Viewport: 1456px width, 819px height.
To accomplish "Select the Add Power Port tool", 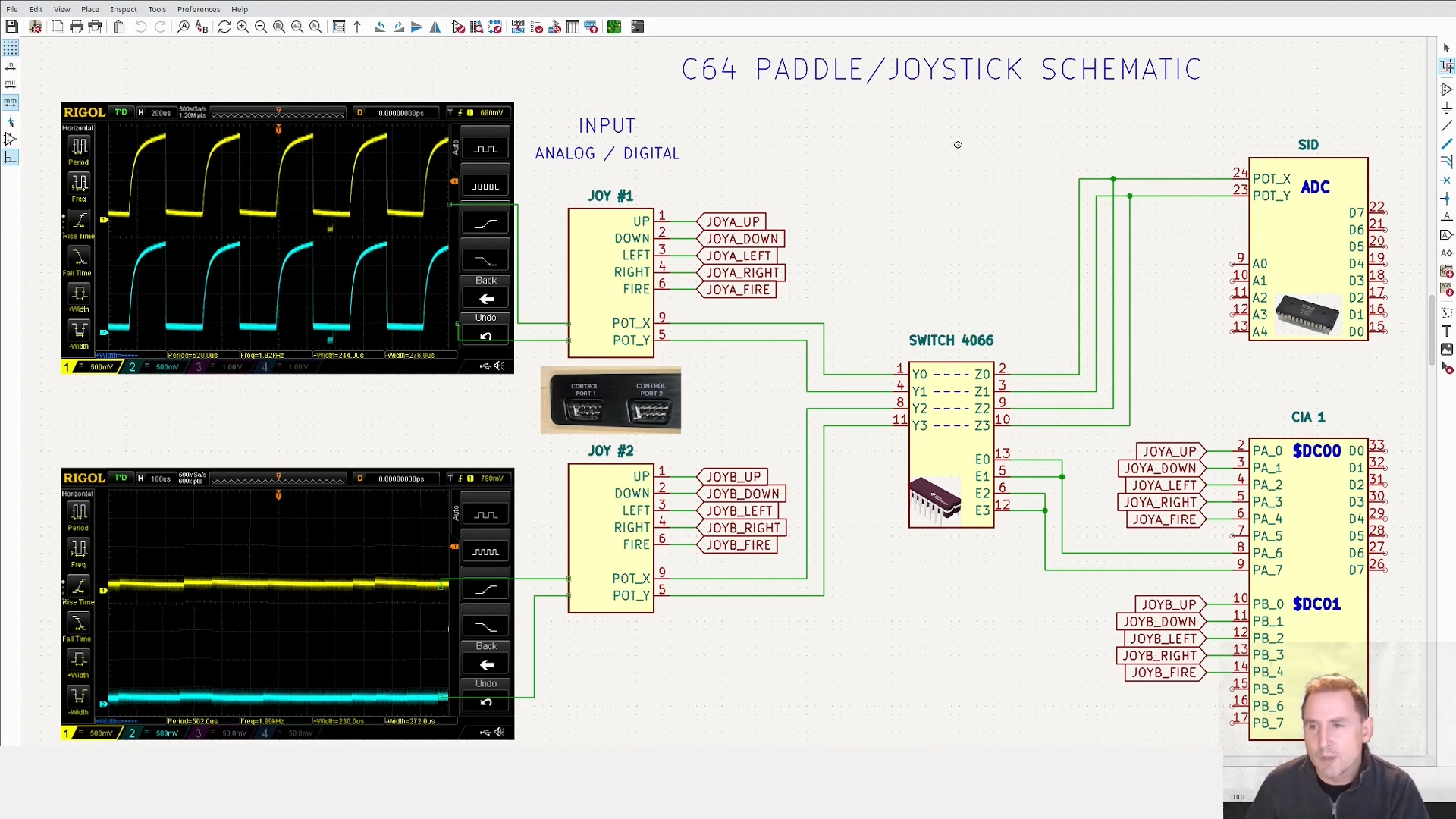I will click(x=1446, y=108).
